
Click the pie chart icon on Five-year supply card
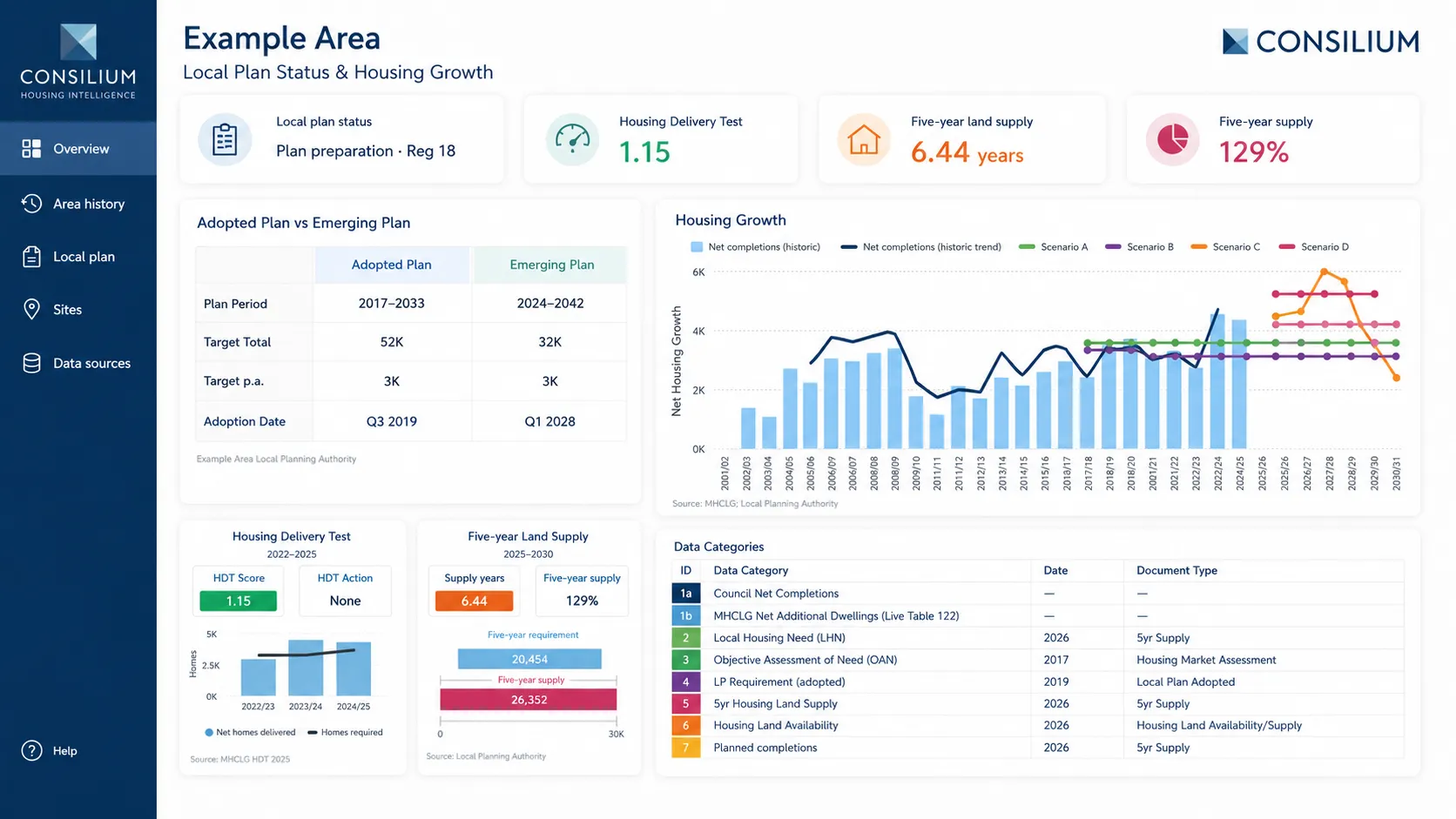click(x=1172, y=139)
